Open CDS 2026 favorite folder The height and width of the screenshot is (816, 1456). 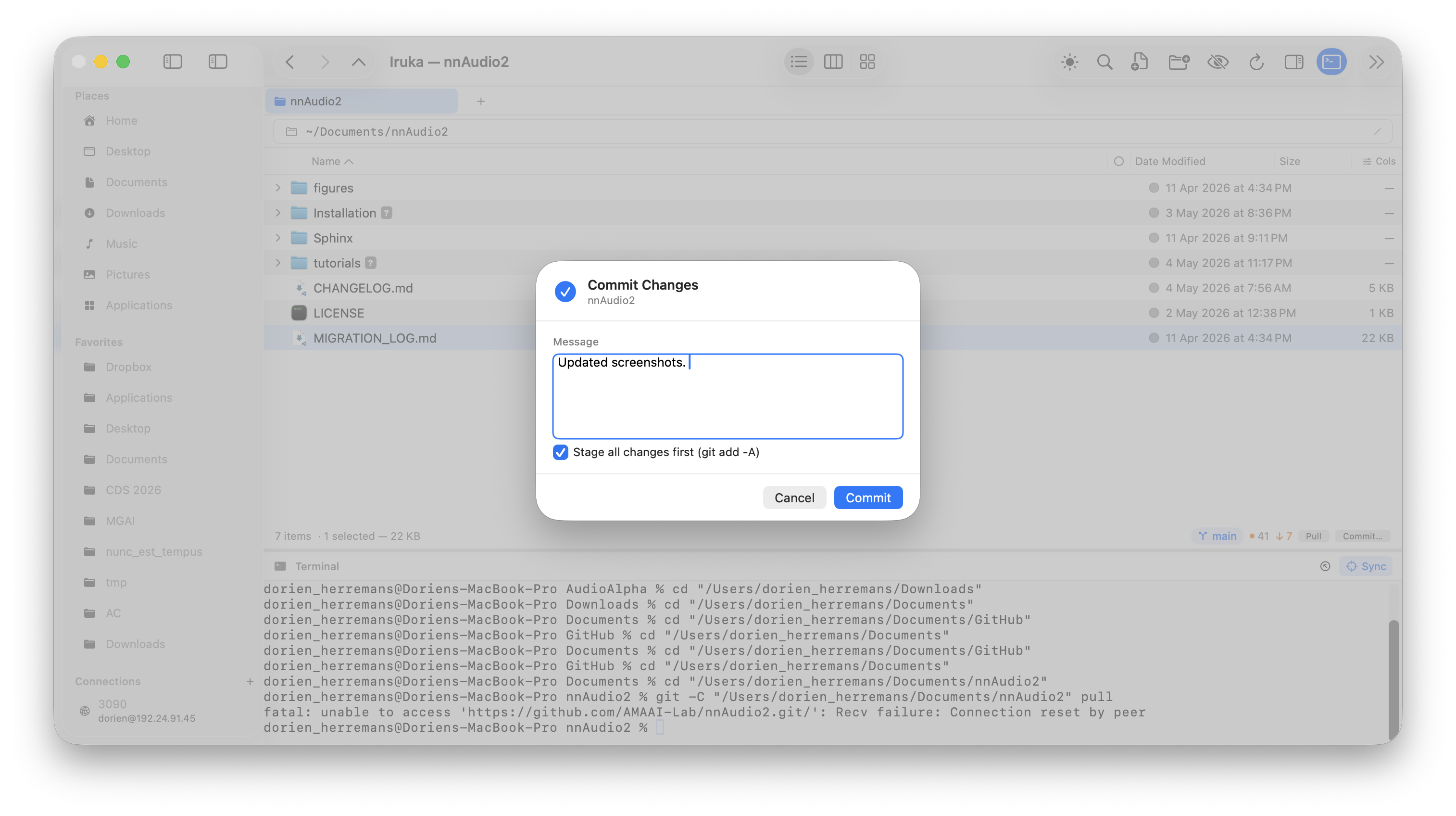[x=133, y=490]
